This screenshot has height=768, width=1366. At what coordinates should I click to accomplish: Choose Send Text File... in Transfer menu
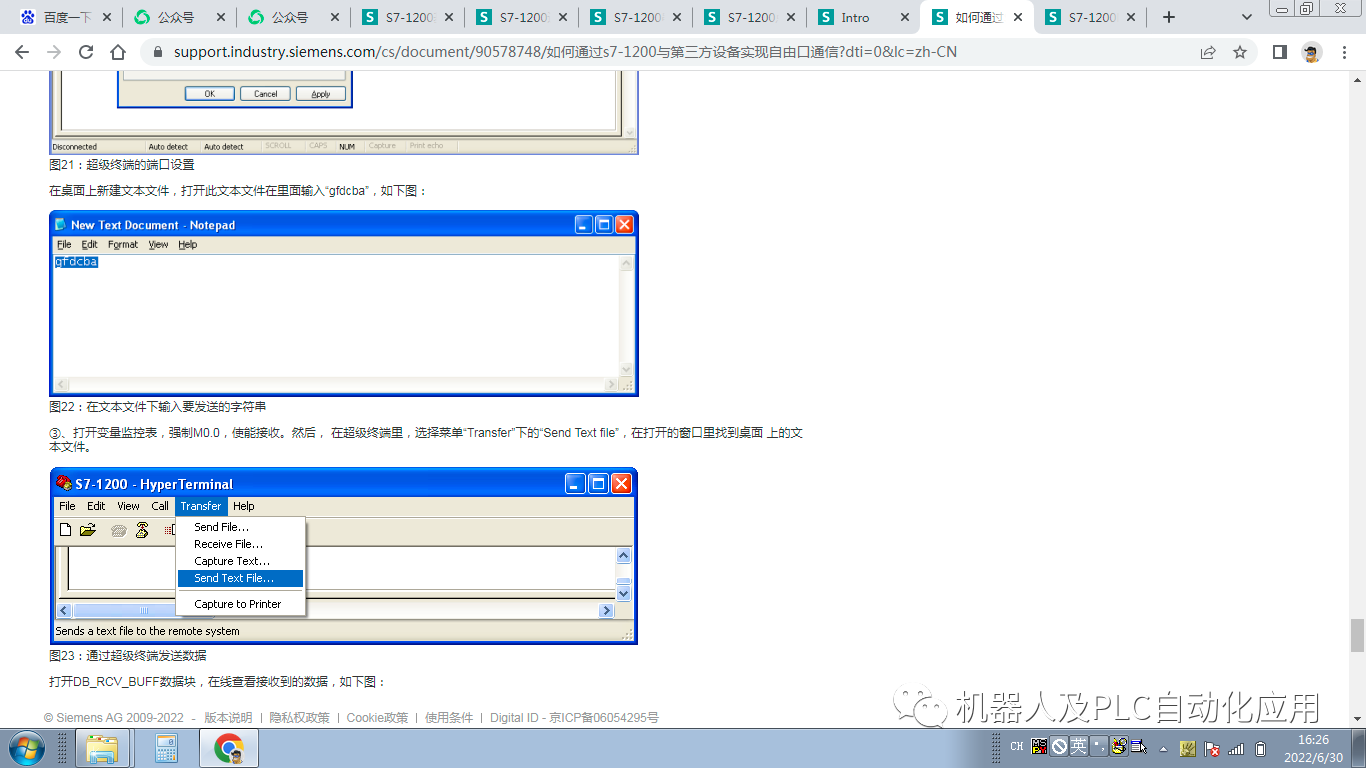pyautogui.click(x=240, y=578)
